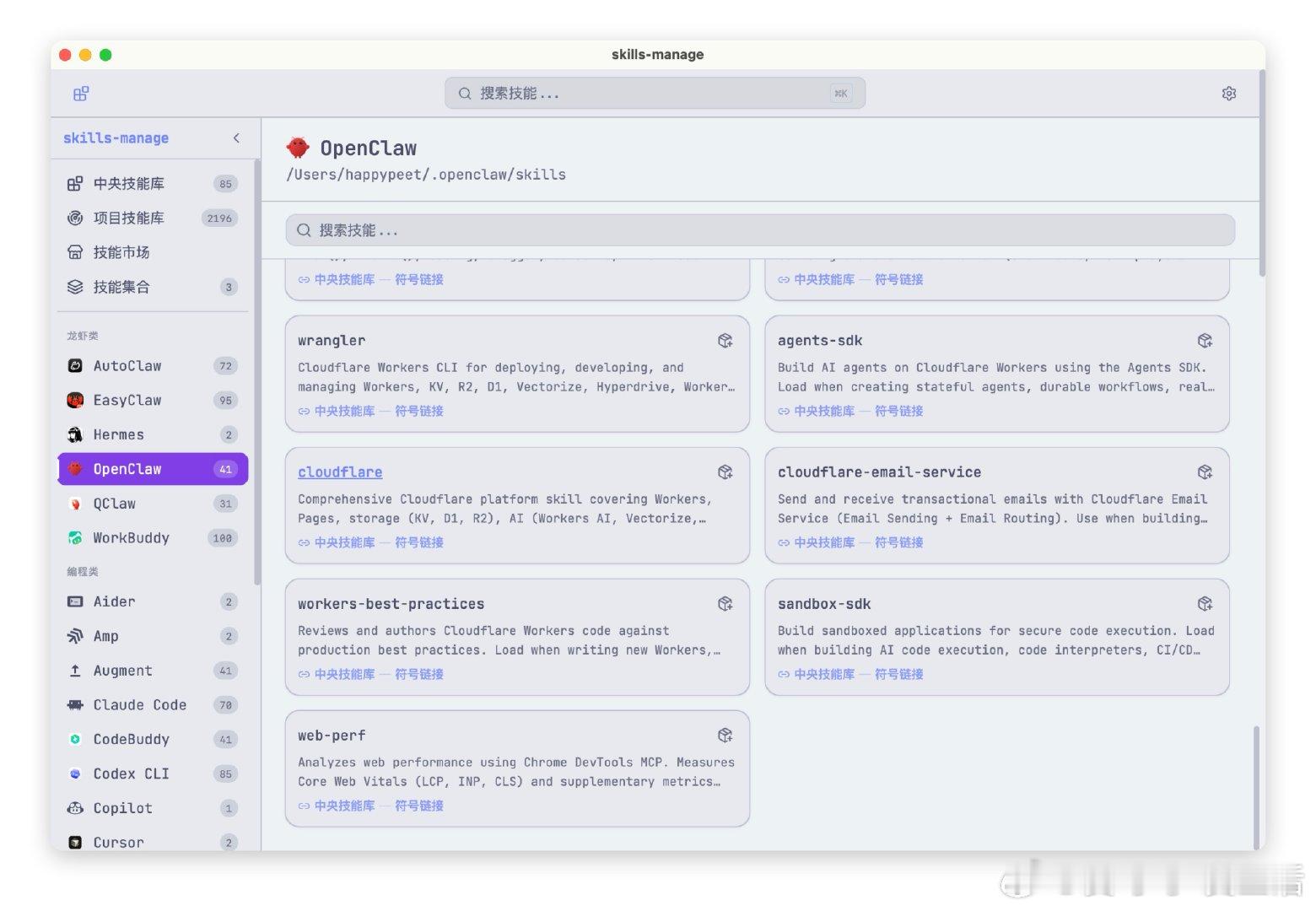Click the wrangler skill title
1316x911 pixels.
[332, 341]
